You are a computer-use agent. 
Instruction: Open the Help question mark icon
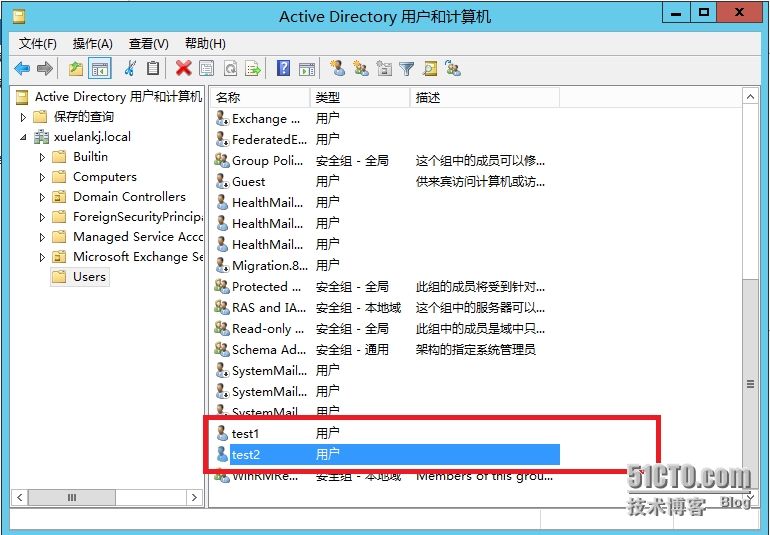click(283, 68)
